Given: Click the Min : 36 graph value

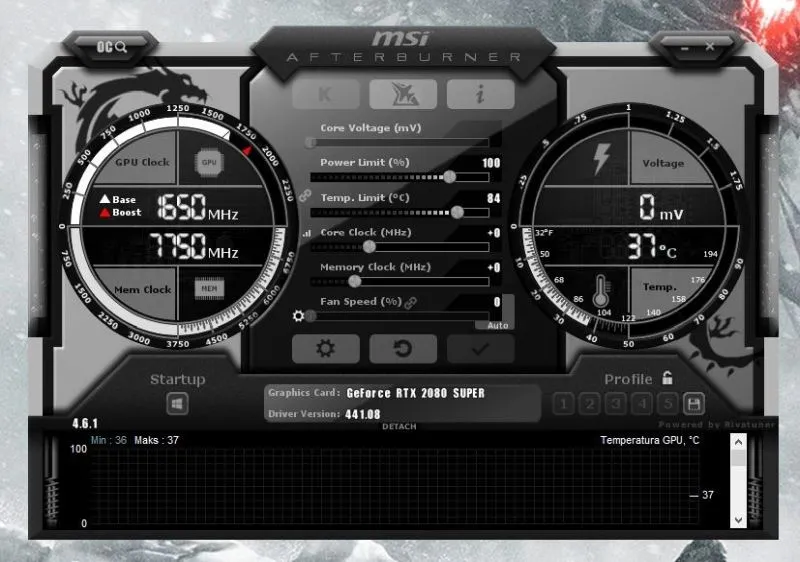Looking at the screenshot, I should tap(109, 440).
